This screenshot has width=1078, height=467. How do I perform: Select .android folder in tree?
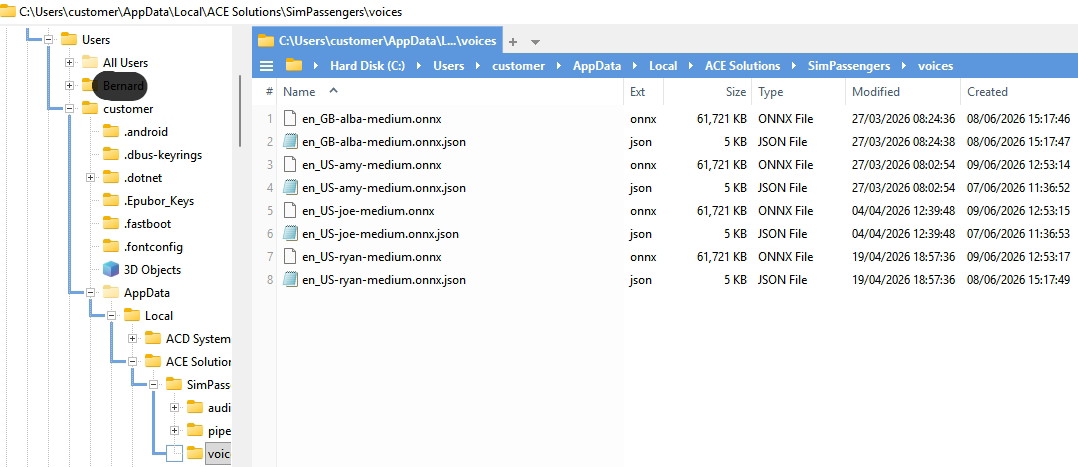coord(145,132)
